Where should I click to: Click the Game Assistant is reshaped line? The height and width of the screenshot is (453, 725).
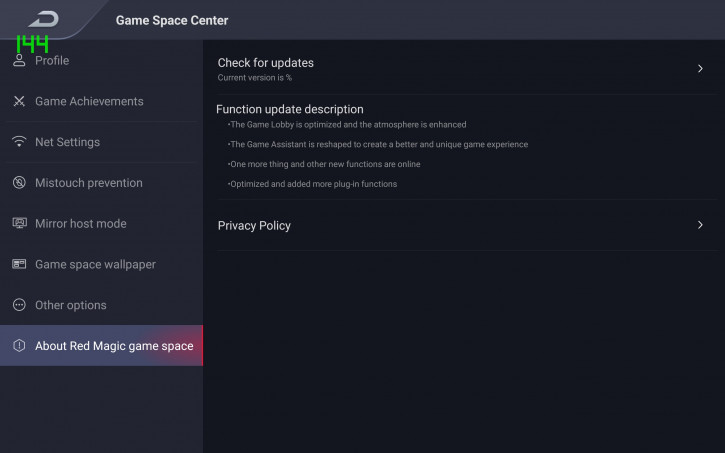click(x=378, y=145)
